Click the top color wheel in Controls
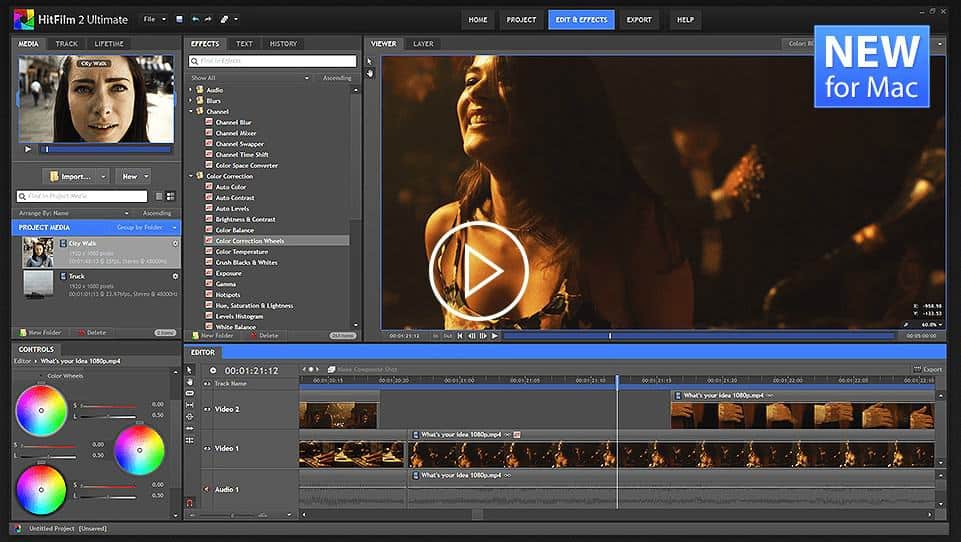Image resolution: width=961 pixels, height=542 pixels. click(x=41, y=410)
